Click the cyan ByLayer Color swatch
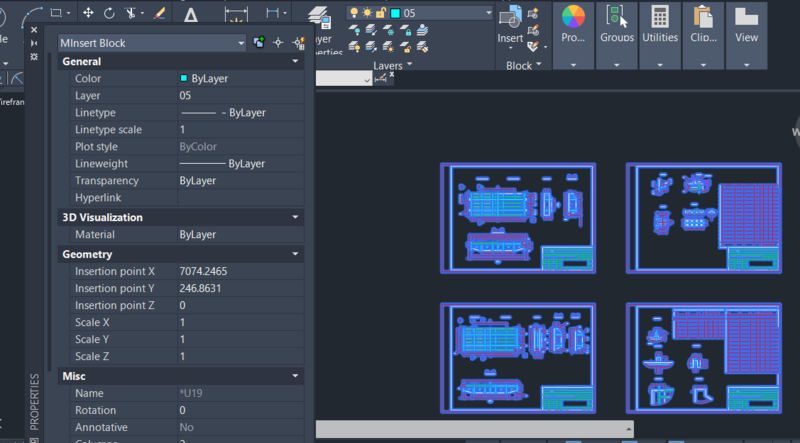This screenshot has width=800, height=443. [x=184, y=78]
